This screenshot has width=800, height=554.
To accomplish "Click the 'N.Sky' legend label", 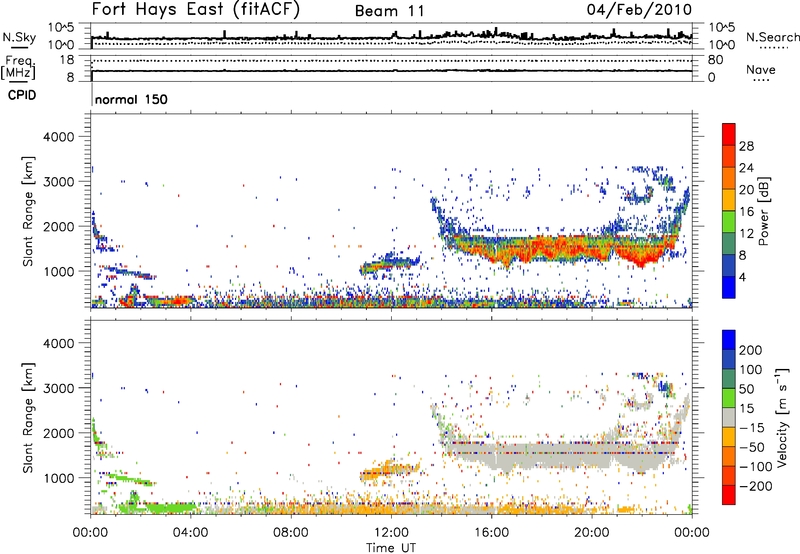I will click(19, 37).
